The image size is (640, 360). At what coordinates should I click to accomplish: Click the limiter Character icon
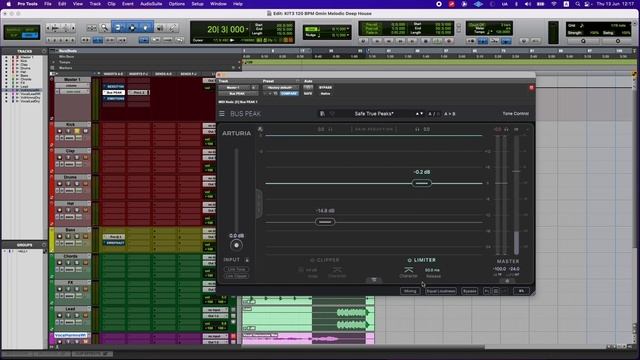tap(409, 270)
